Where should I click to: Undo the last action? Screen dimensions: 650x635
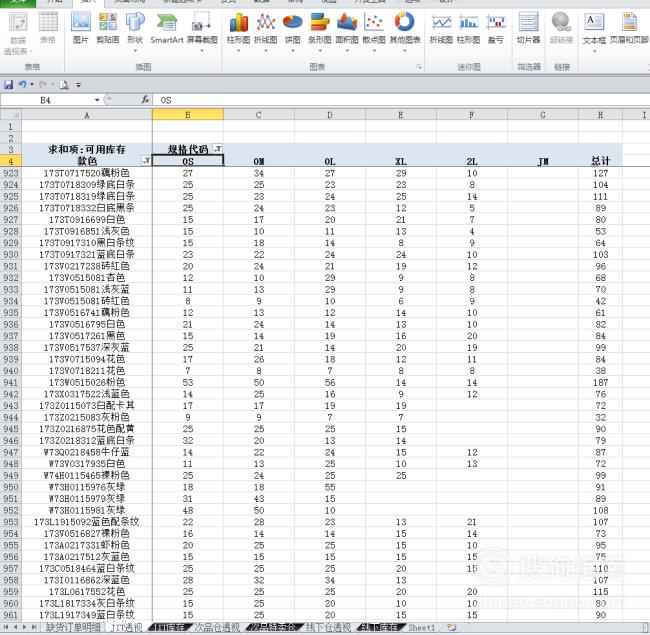tap(22, 85)
